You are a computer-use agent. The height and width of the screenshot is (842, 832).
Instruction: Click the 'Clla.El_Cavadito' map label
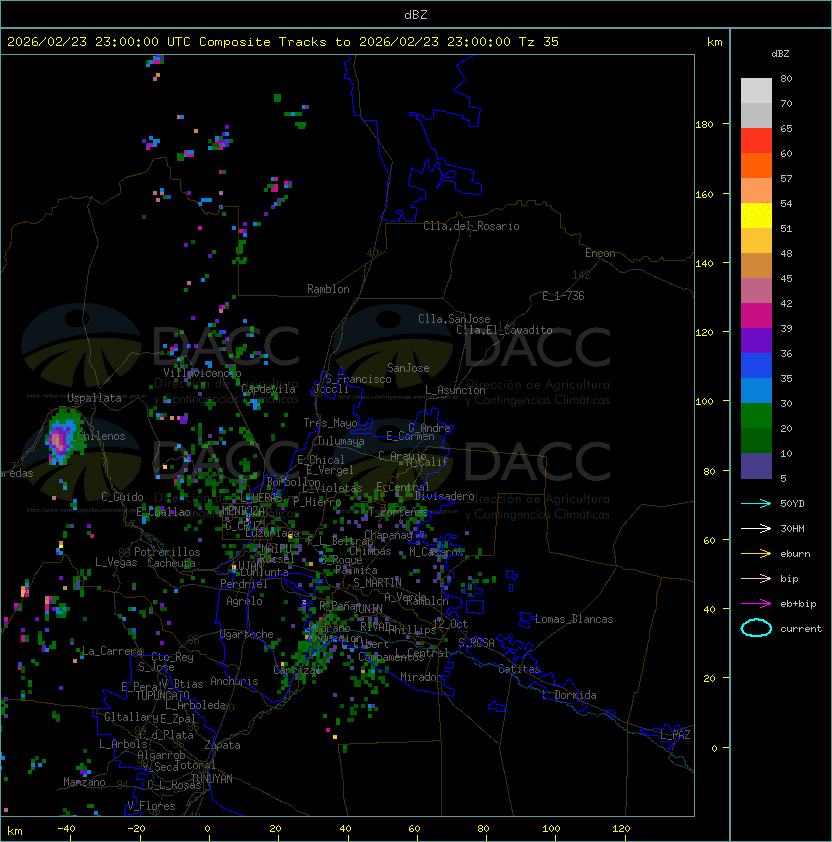(504, 330)
